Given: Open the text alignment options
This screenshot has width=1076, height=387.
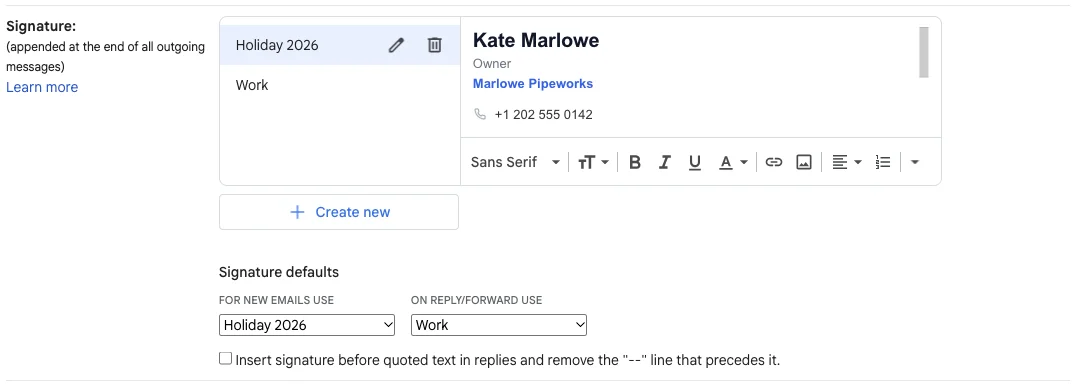Looking at the screenshot, I should point(846,163).
